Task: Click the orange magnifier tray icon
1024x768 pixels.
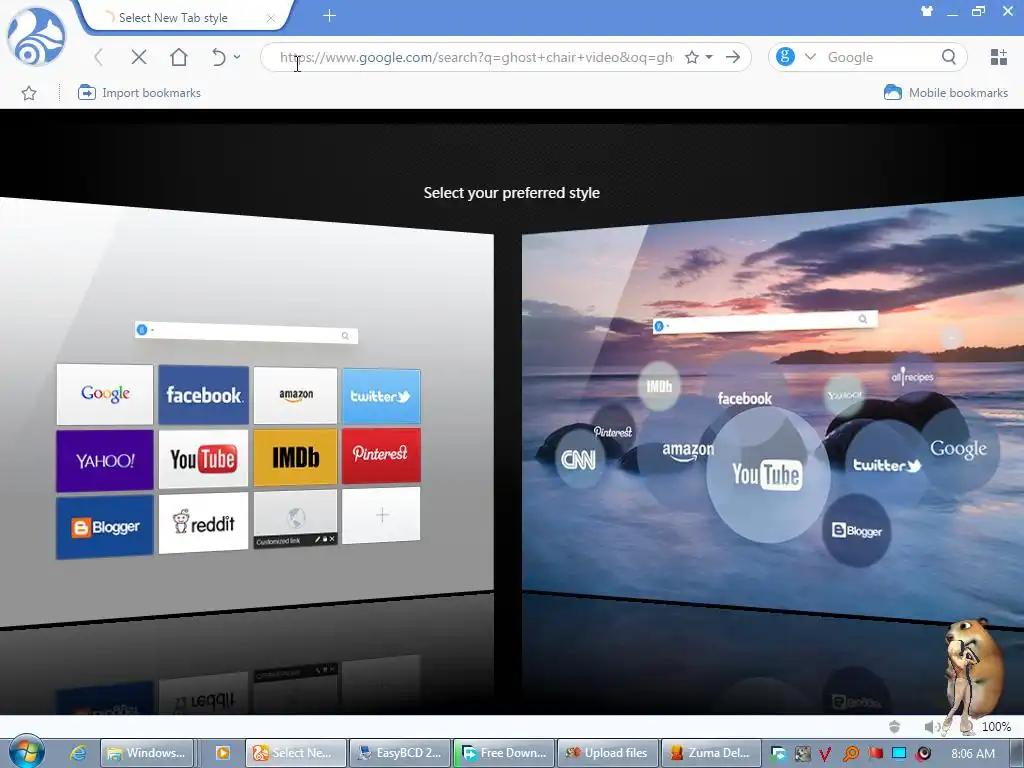Action: (x=851, y=754)
